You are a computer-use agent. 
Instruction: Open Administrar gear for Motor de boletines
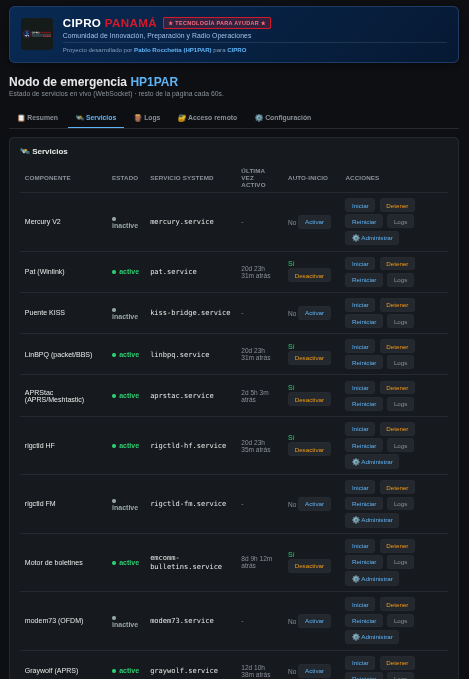(372, 579)
